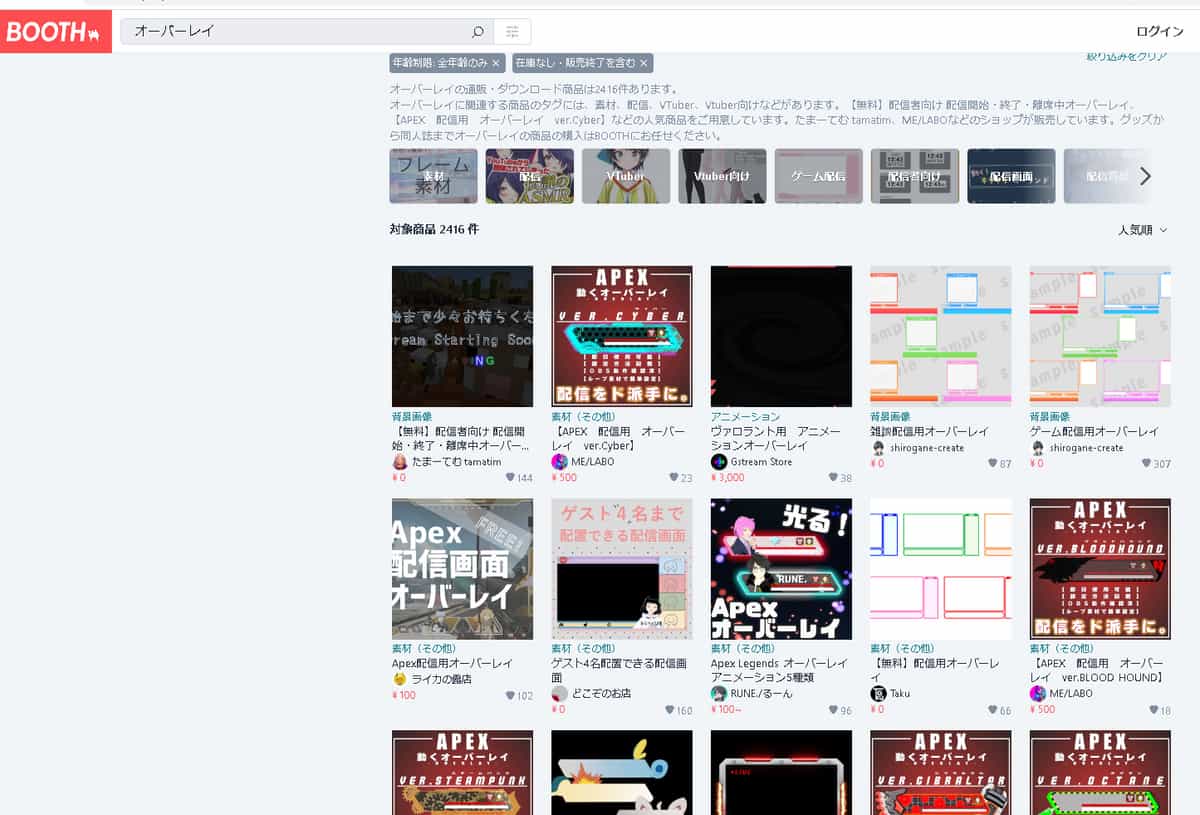Like the Taku item heart 66

(993, 711)
